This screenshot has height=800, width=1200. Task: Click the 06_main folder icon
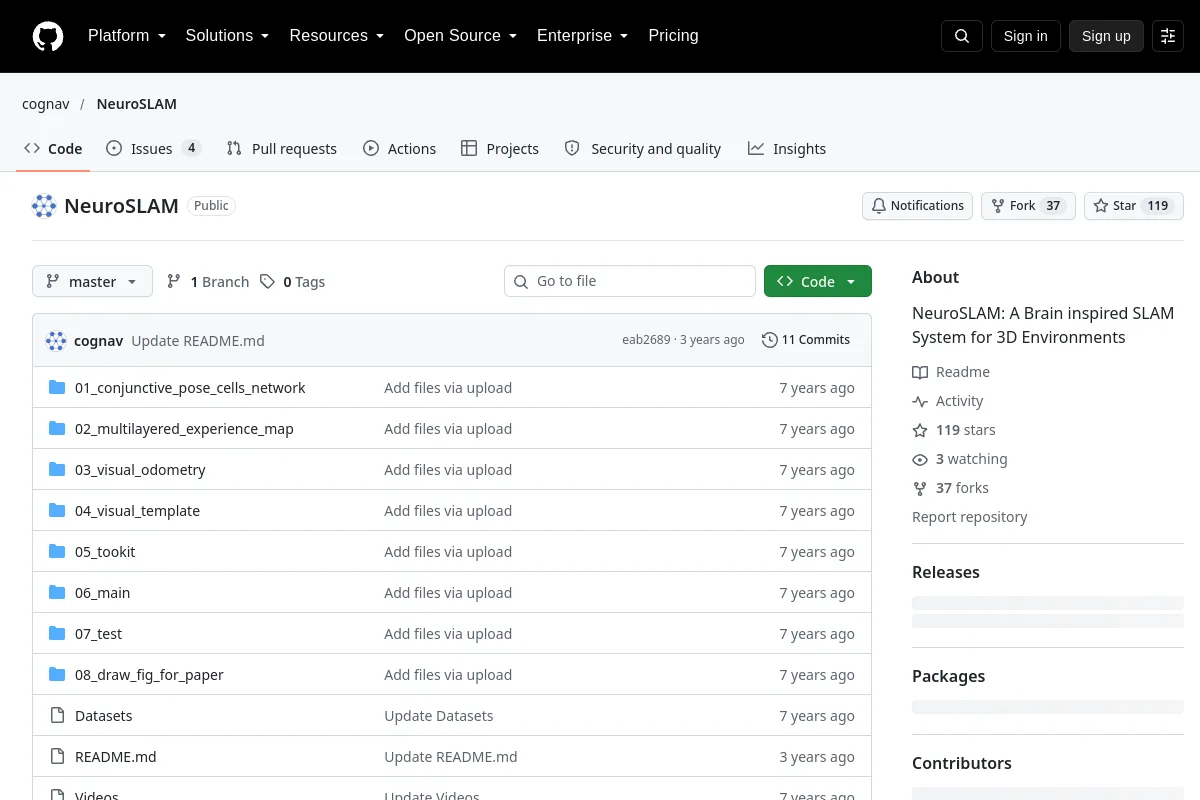coord(57,592)
